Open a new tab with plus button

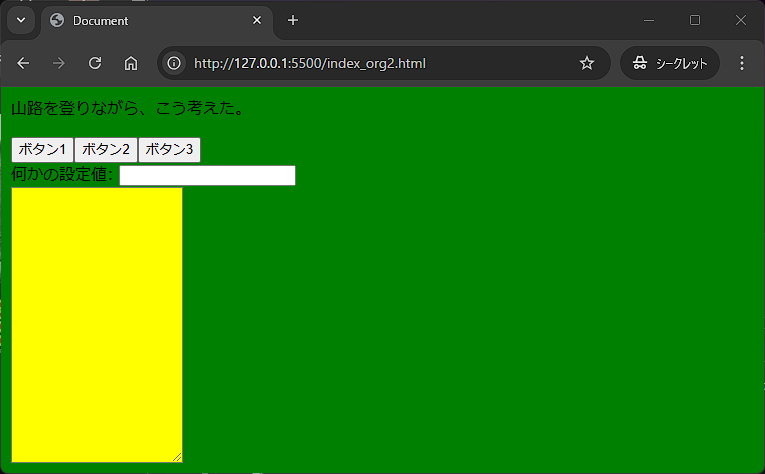pos(293,20)
